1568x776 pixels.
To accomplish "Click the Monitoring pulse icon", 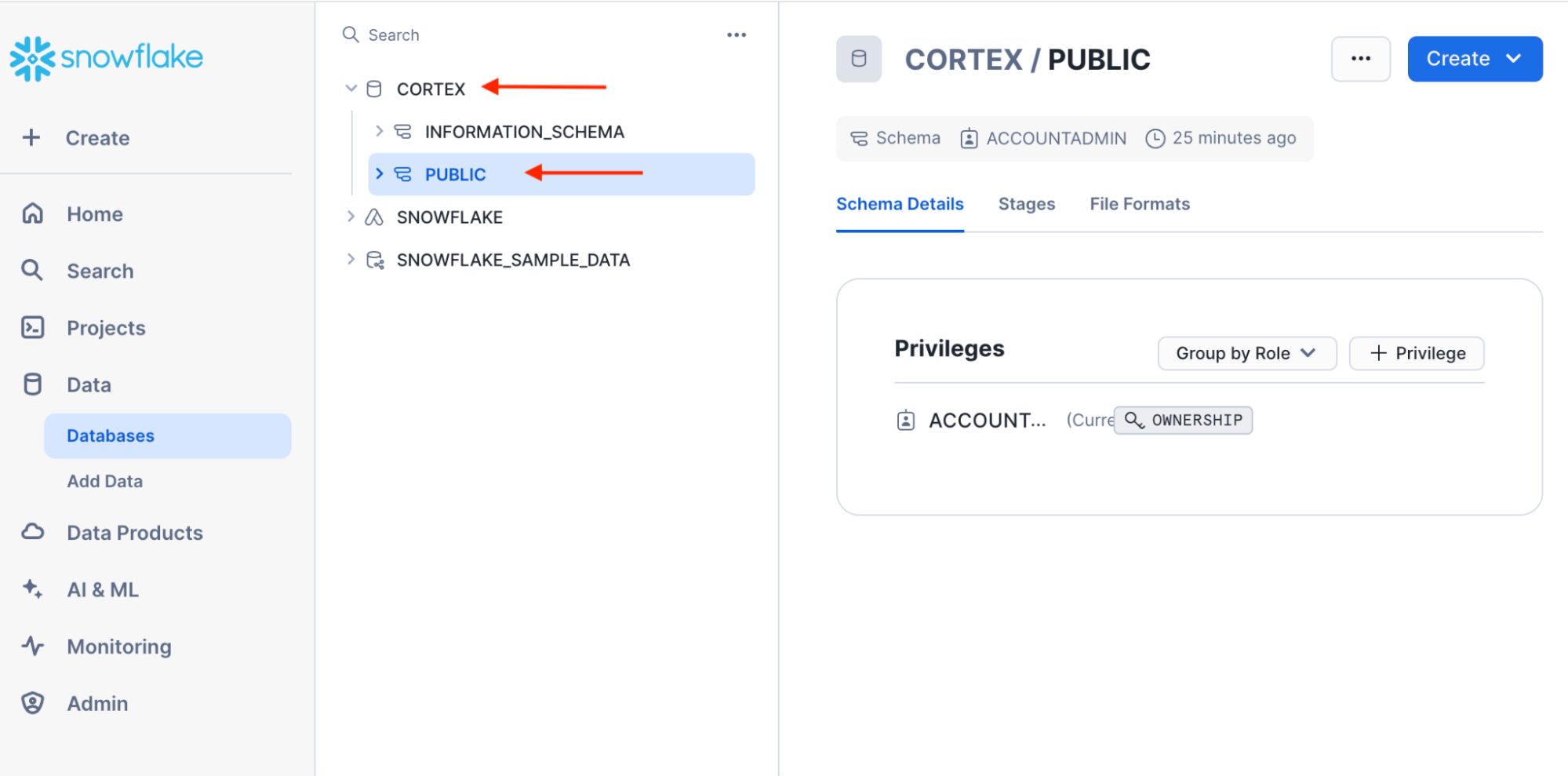I will (32, 646).
